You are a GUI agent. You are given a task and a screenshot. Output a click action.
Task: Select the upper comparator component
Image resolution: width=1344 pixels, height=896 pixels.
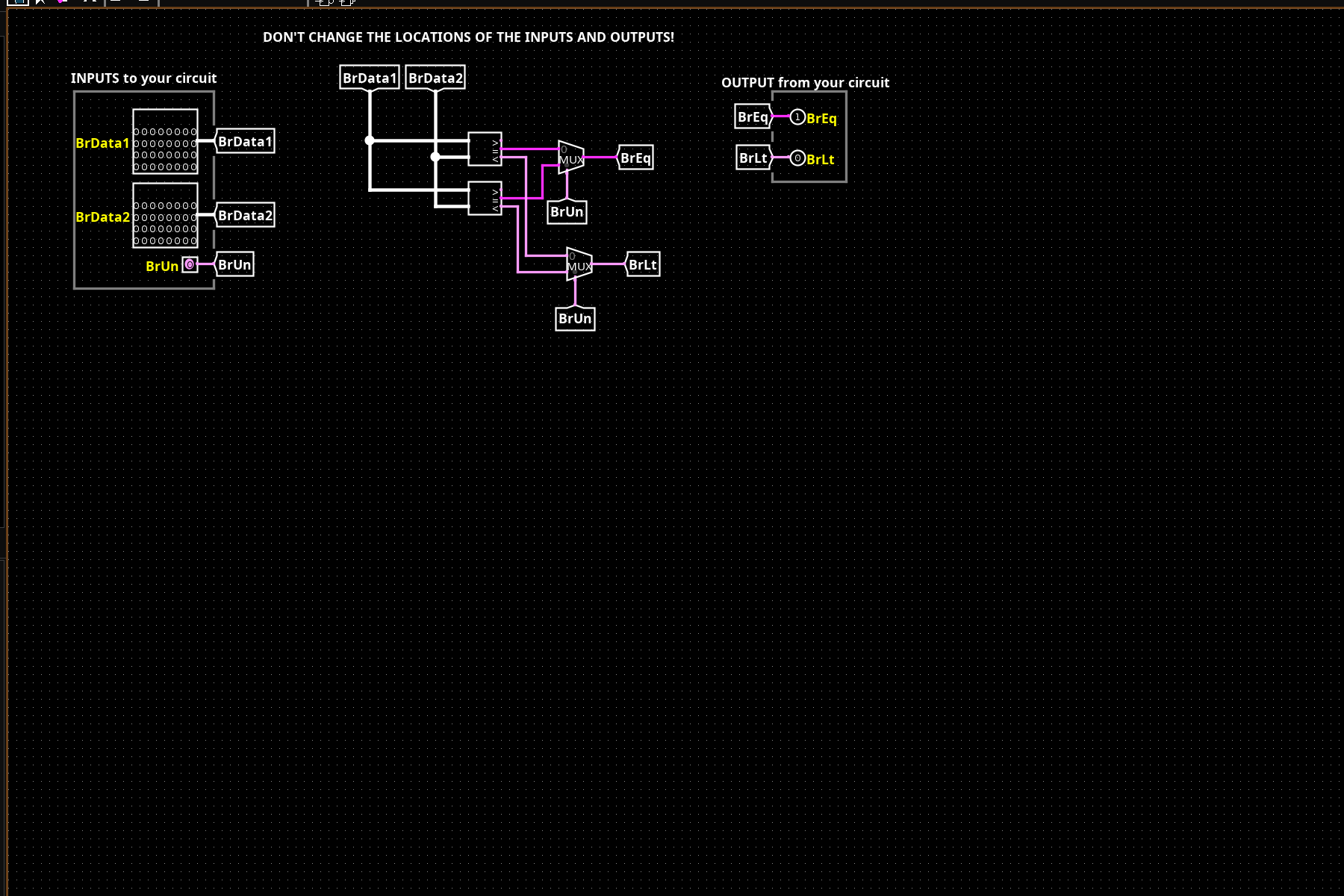tap(484, 149)
